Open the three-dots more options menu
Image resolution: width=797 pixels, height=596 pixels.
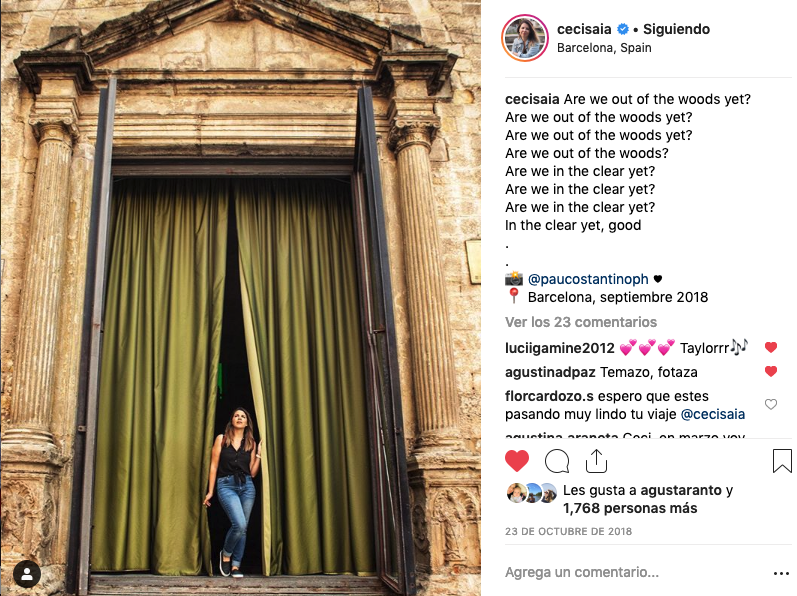781,573
